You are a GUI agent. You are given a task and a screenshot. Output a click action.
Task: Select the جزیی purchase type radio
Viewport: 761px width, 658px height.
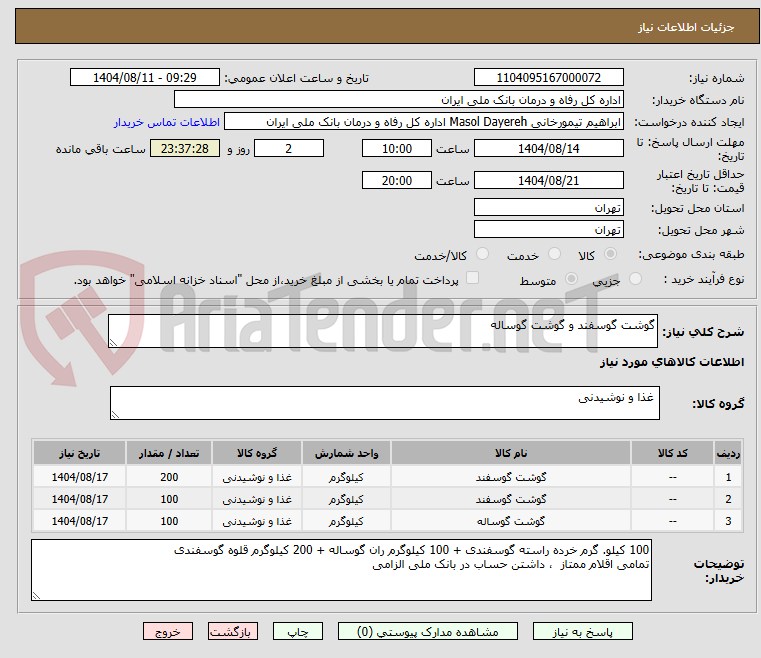click(x=635, y=279)
